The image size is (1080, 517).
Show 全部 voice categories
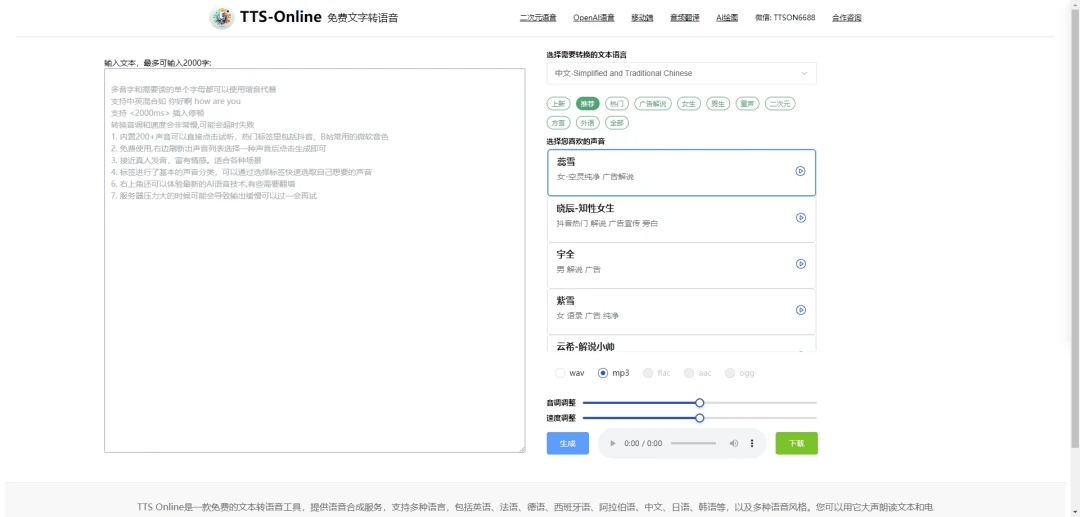click(617, 122)
